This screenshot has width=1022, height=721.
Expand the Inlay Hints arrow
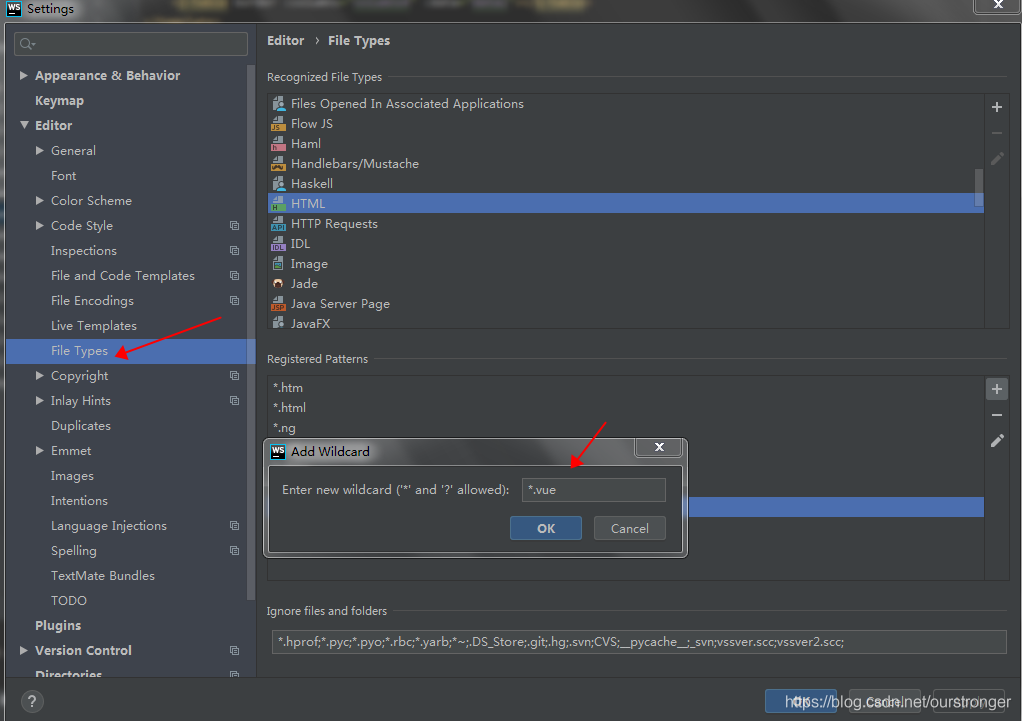click(x=40, y=400)
